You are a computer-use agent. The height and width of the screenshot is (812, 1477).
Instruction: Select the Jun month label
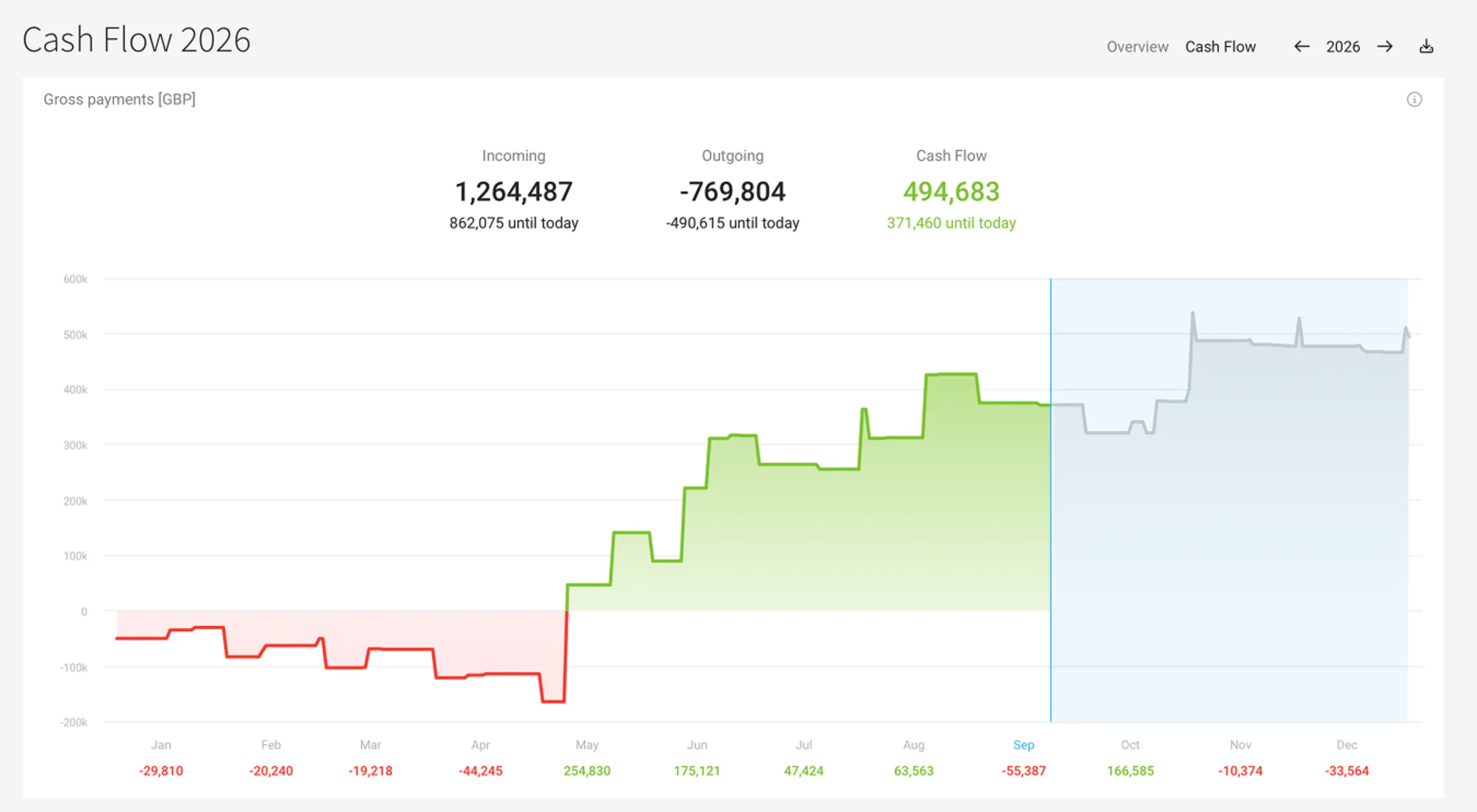click(697, 745)
